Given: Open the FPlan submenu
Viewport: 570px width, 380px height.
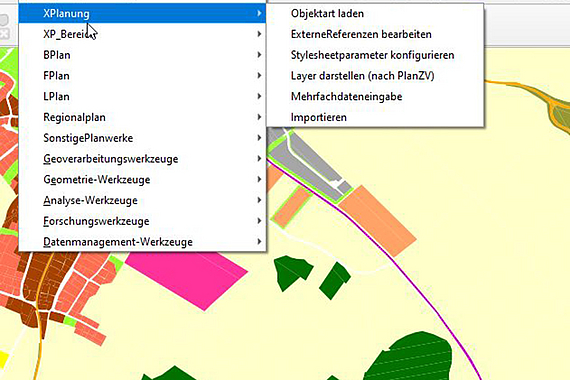Looking at the screenshot, I should coord(142,76).
